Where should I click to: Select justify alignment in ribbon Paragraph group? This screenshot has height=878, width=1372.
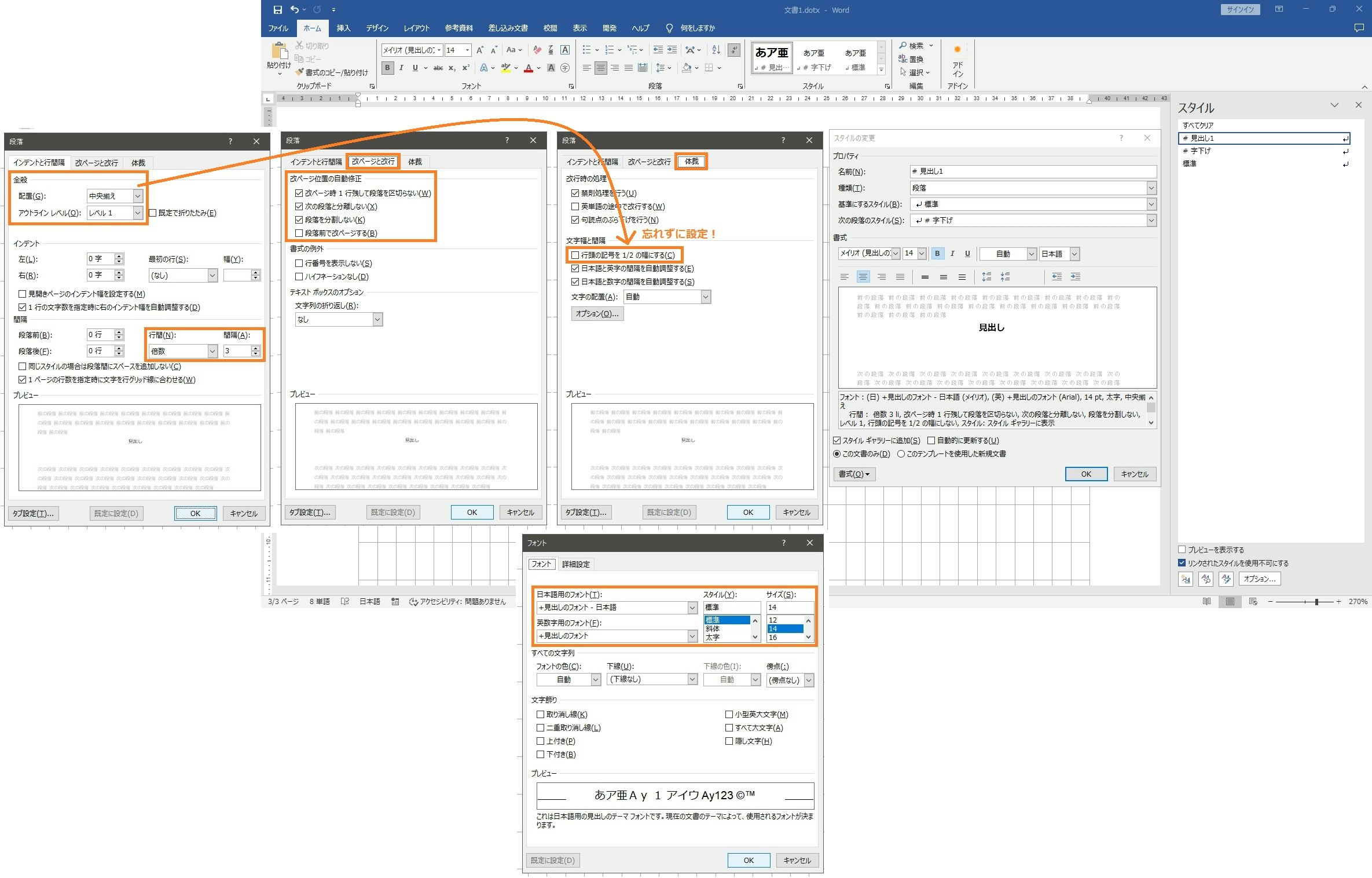point(628,68)
